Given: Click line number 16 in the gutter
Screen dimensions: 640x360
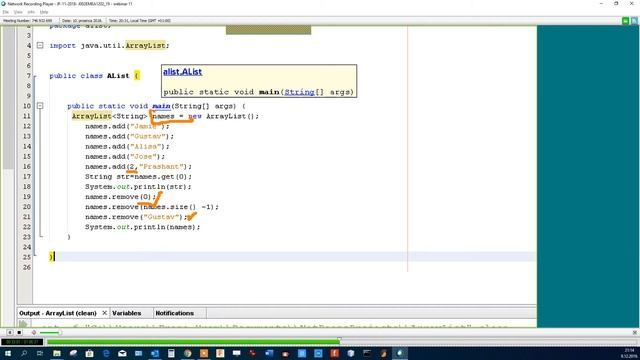Looking at the screenshot, I should coord(27,167).
